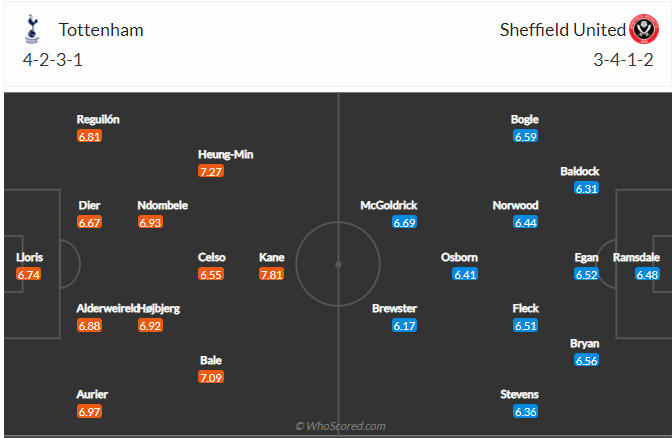Click the Tottenham club crest icon
672x438 pixels.
33,30
